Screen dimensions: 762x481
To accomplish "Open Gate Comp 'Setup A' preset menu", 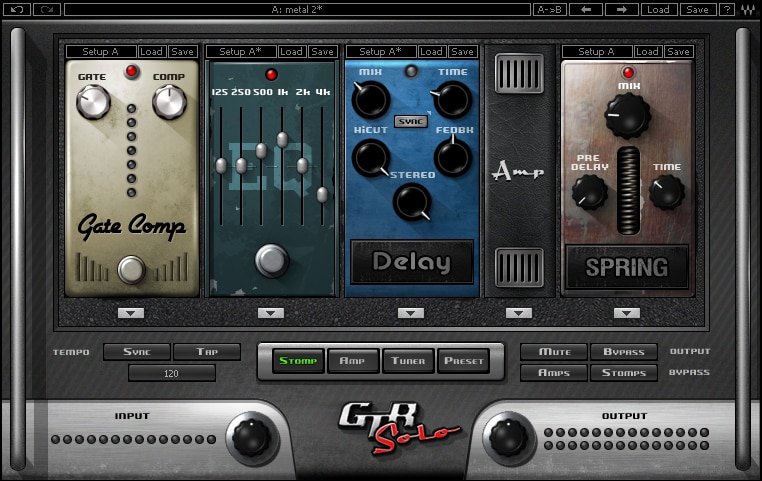I will pyautogui.click(x=101, y=52).
